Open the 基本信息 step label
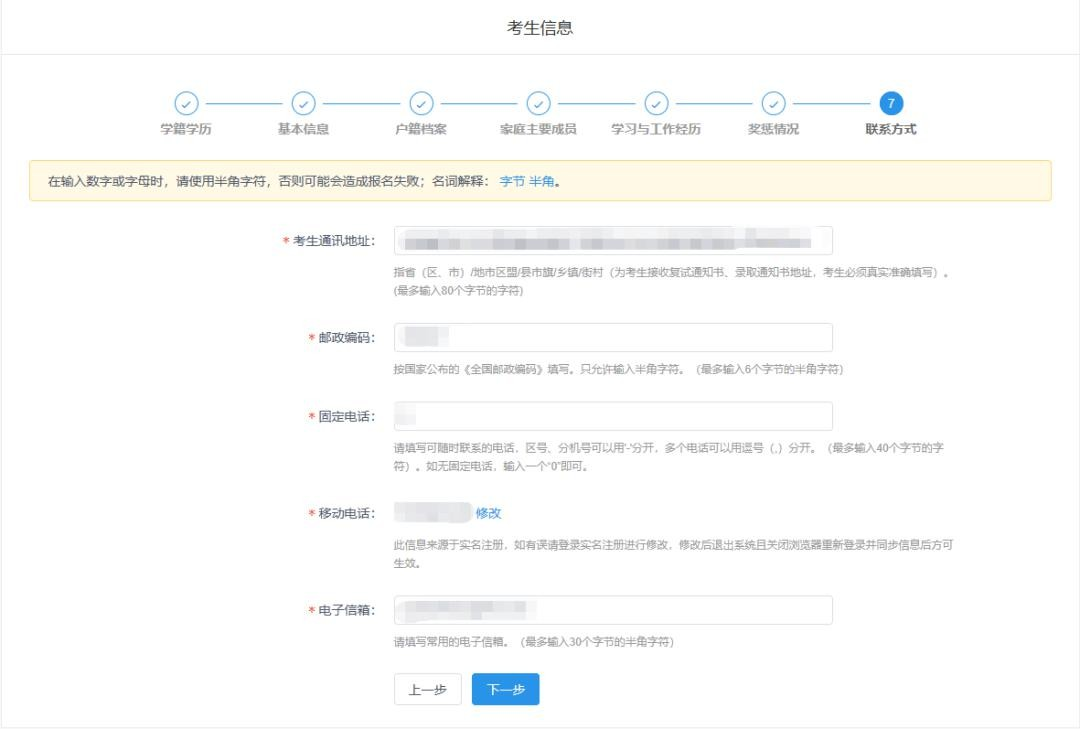The height and width of the screenshot is (729, 1080). 302,127
